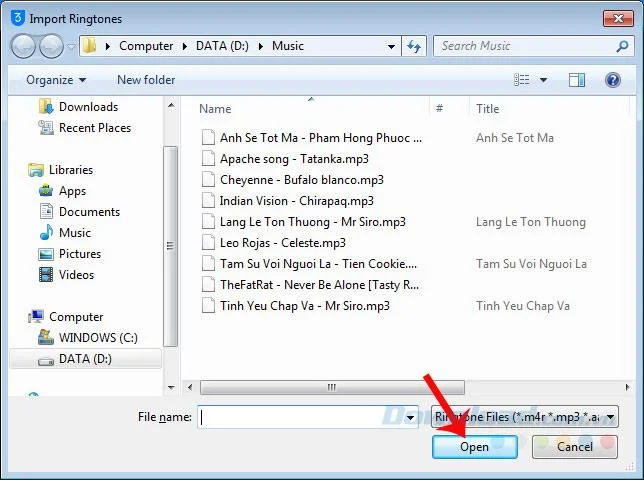Select the Music library icon in sidebar
Viewport: 644px width, 480px height.
(x=46, y=232)
